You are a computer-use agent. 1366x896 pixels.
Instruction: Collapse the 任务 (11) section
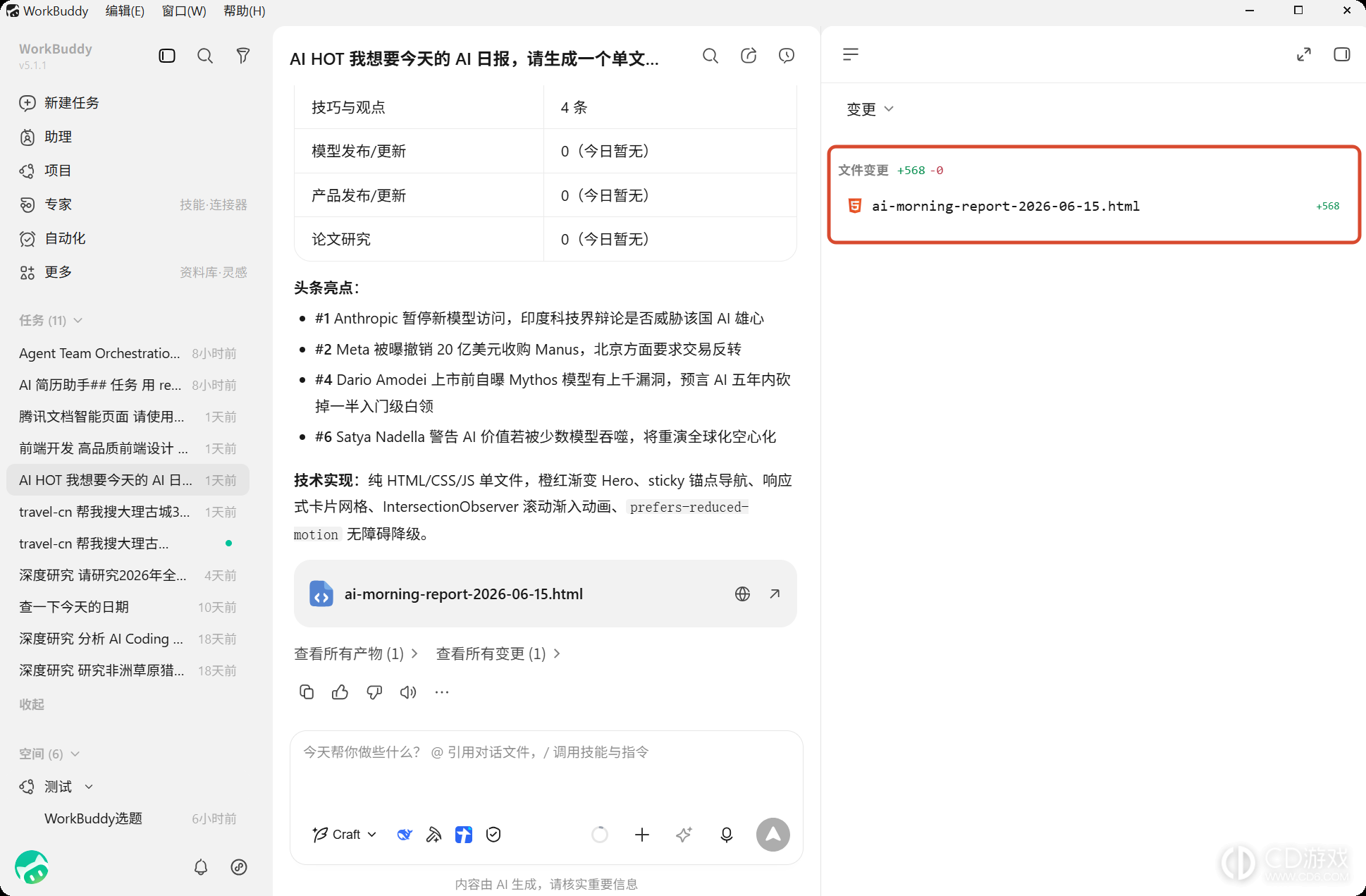click(x=51, y=320)
